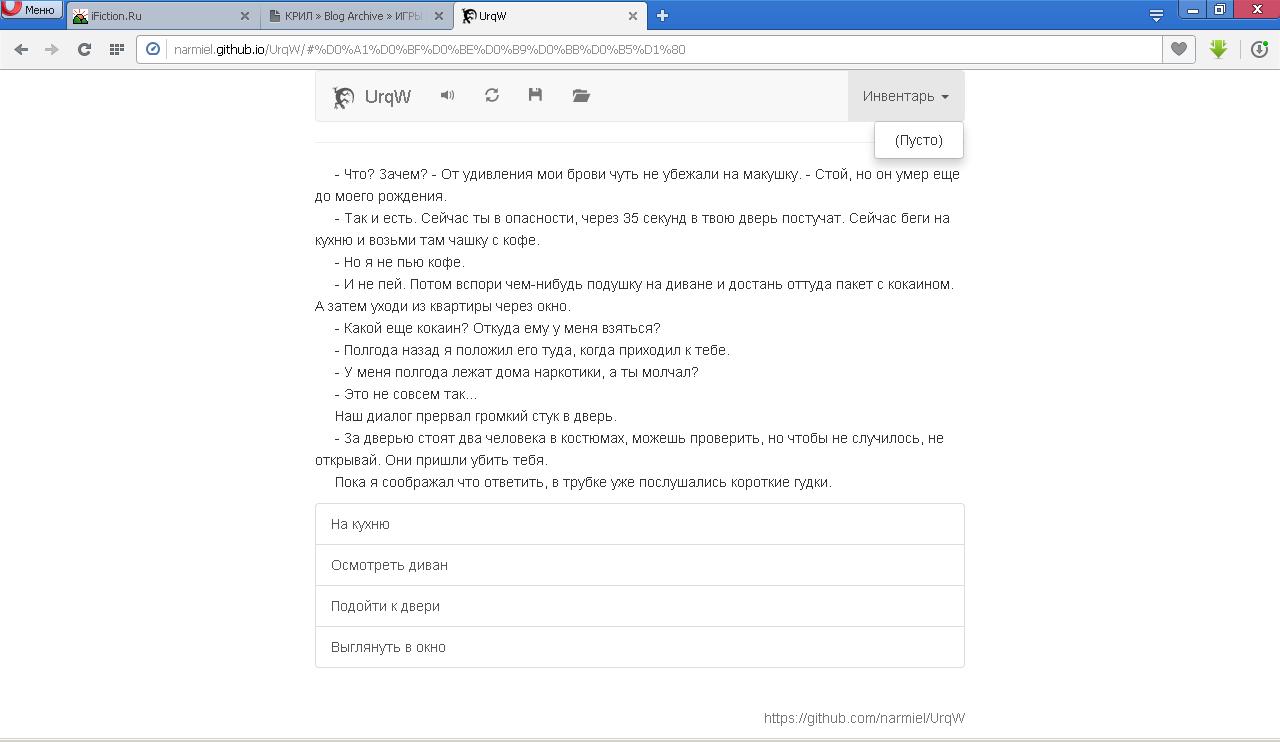Click the green download arrow extension icon
The height and width of the screenshot is (742, 1280).
coord(1218,49)
